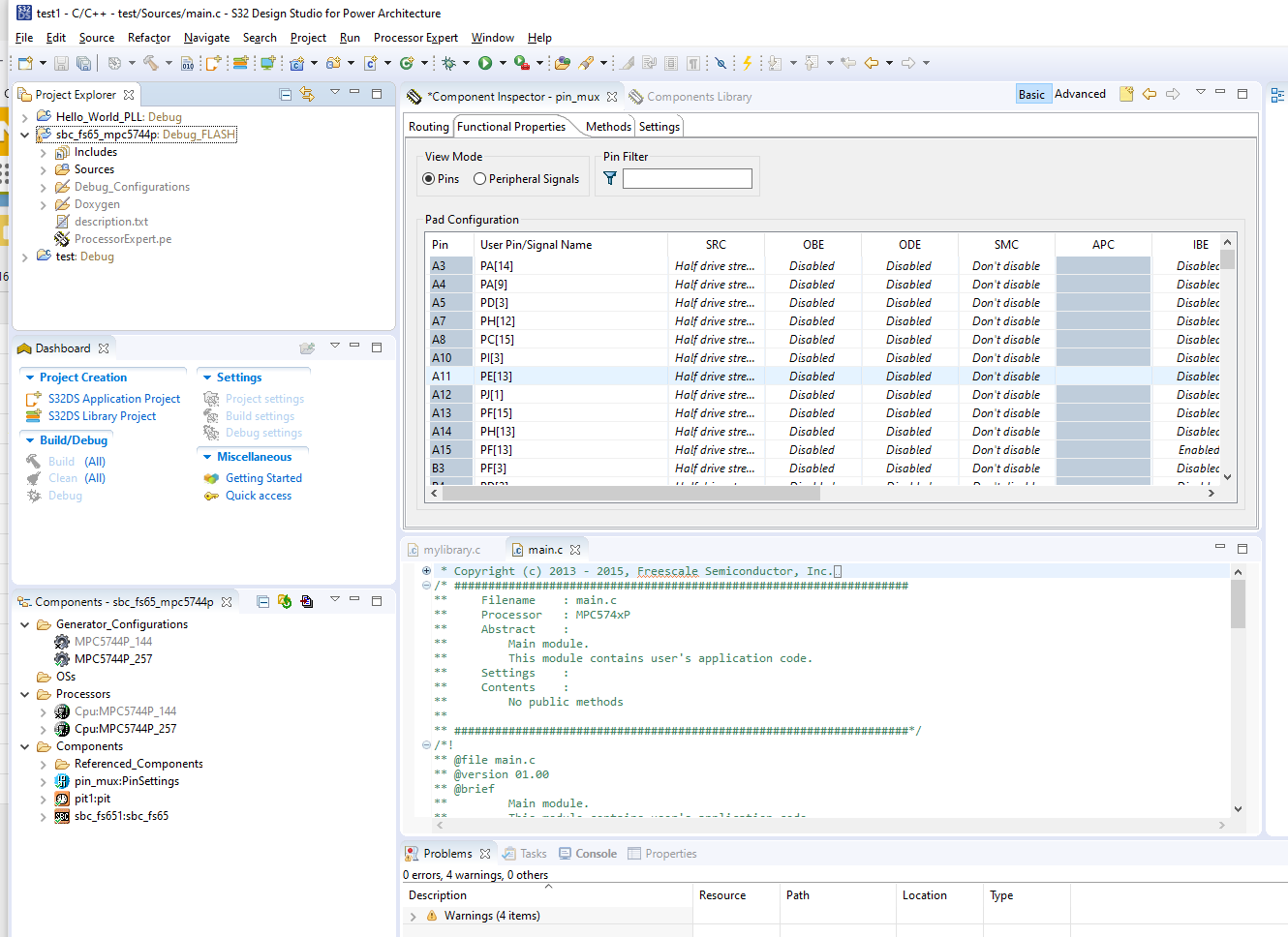
Task: Select the Peripheral Signals radio button
Action: (479, 178)
